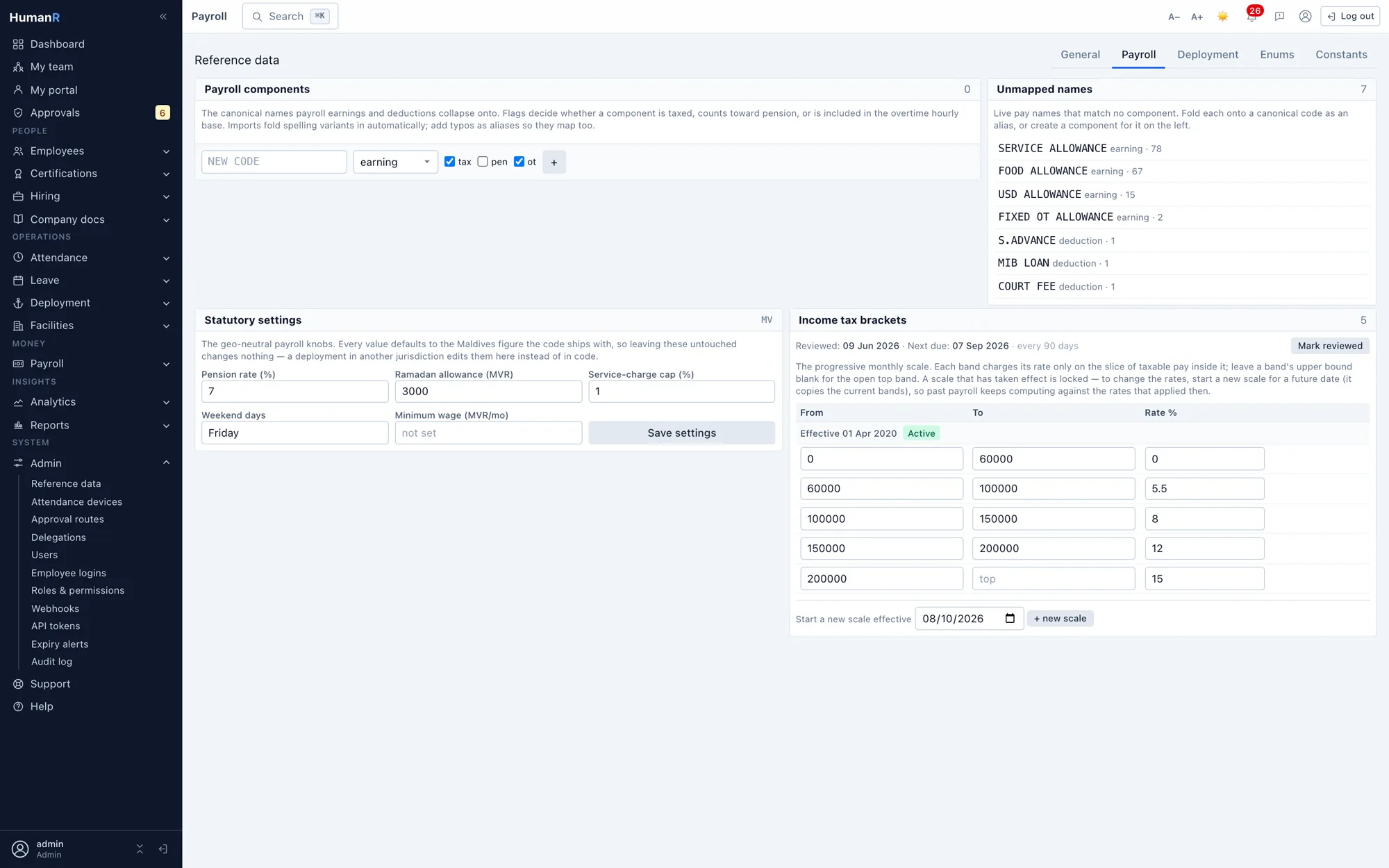Click the Employees people icon
Viewport: 1389px width, 868px height.
[18, 151]
